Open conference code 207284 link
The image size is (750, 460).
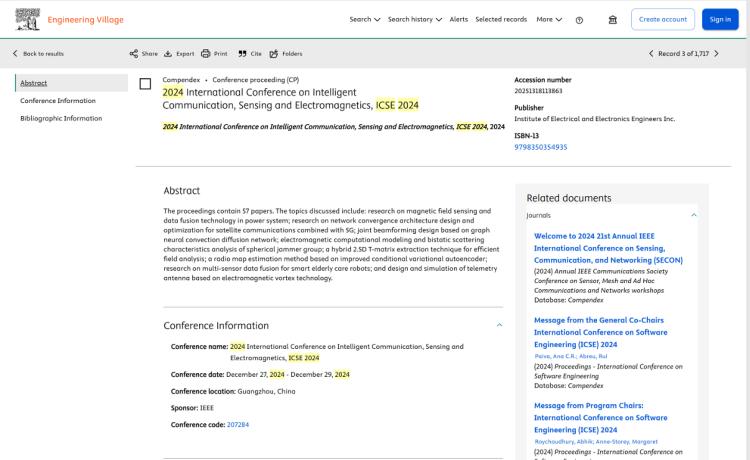pos(238,424)
